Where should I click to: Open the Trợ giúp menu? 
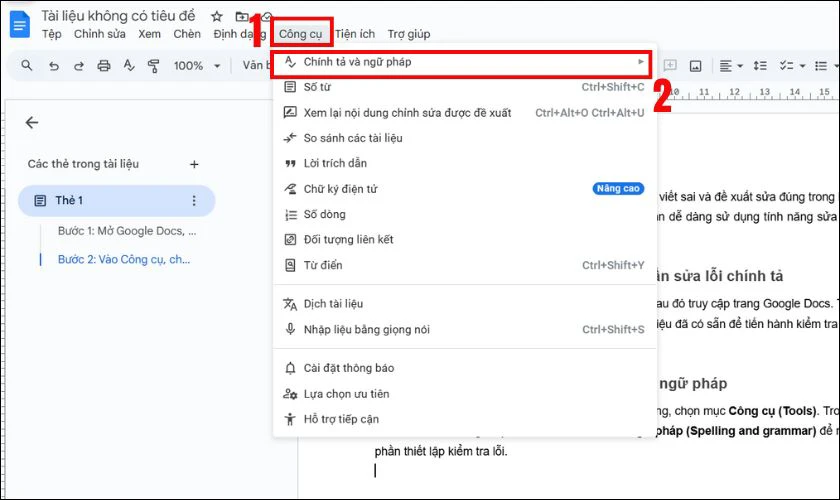tap(409, 34)
